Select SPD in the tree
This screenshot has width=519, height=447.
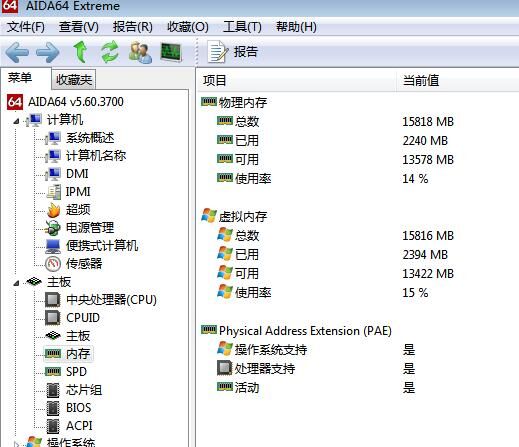[76, 372]
